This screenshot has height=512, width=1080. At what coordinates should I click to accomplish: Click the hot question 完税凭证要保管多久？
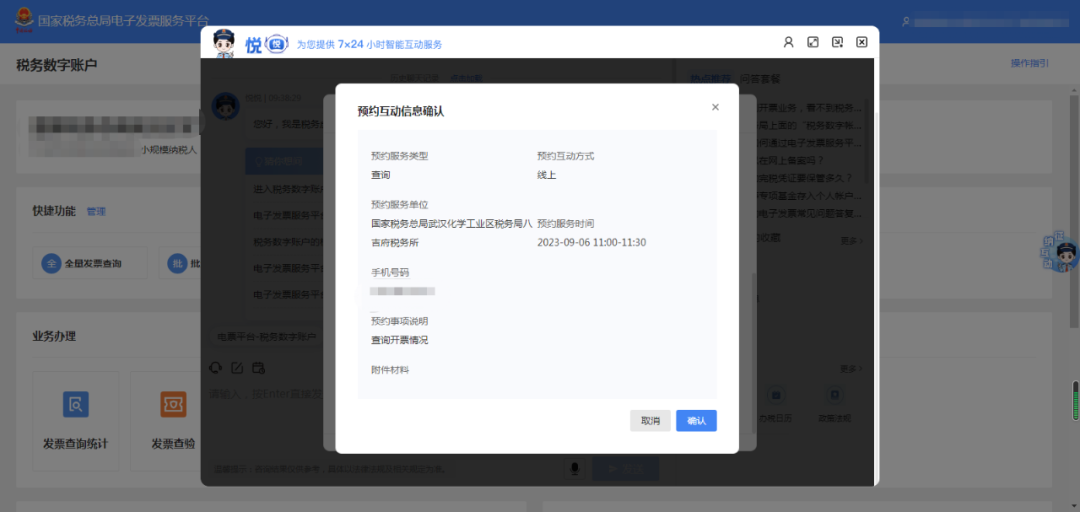point(805,178)
